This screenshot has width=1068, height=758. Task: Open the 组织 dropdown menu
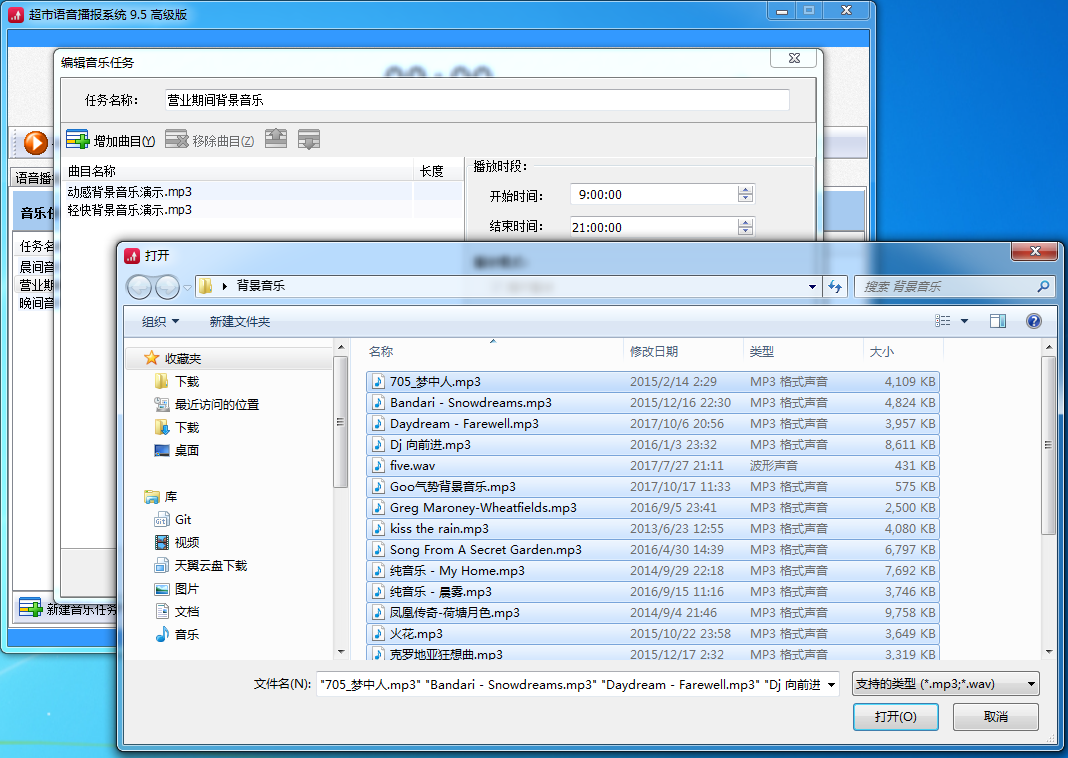coord(160,321)
